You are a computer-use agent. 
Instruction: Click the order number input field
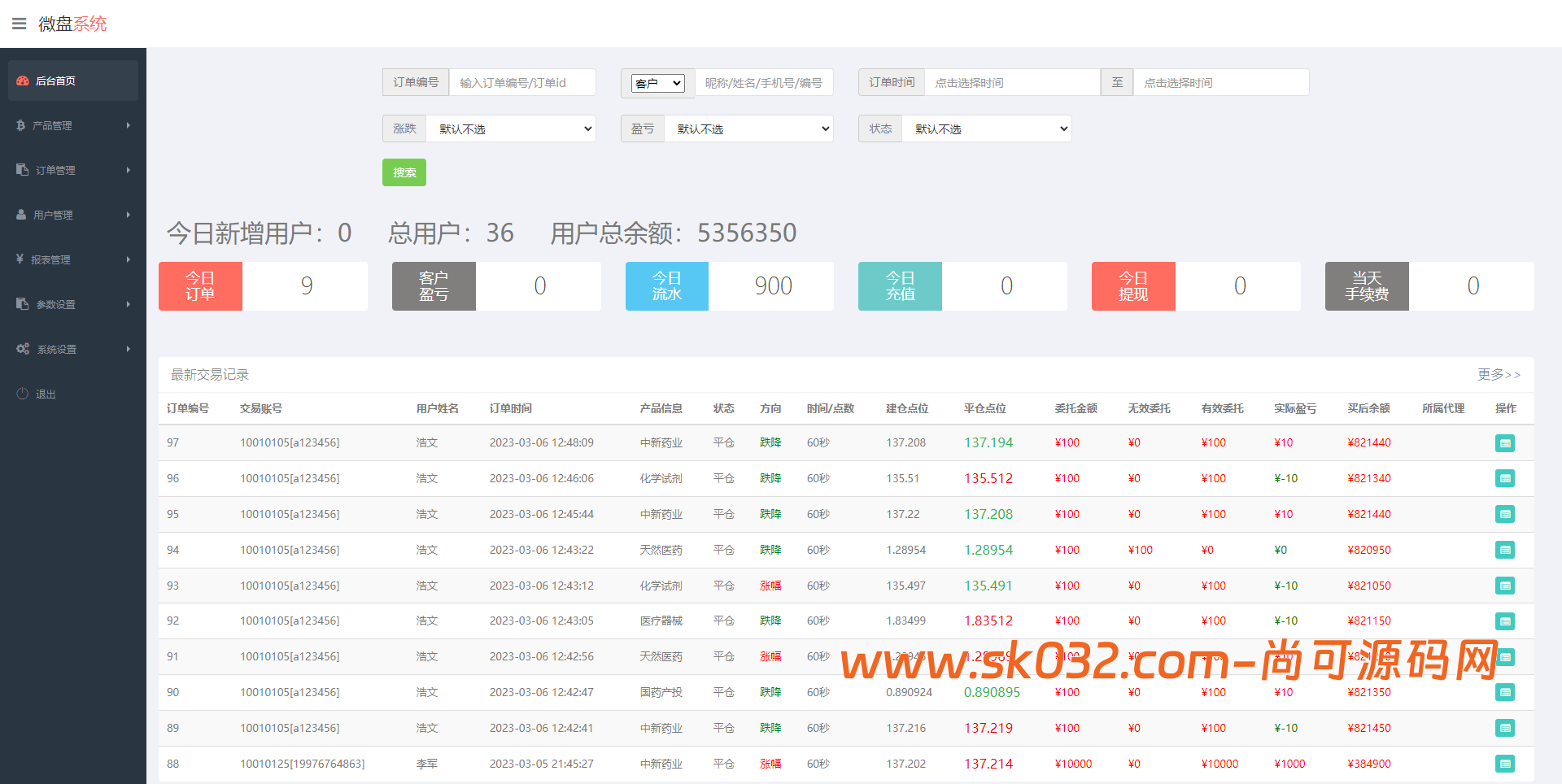tap(522, 82)
